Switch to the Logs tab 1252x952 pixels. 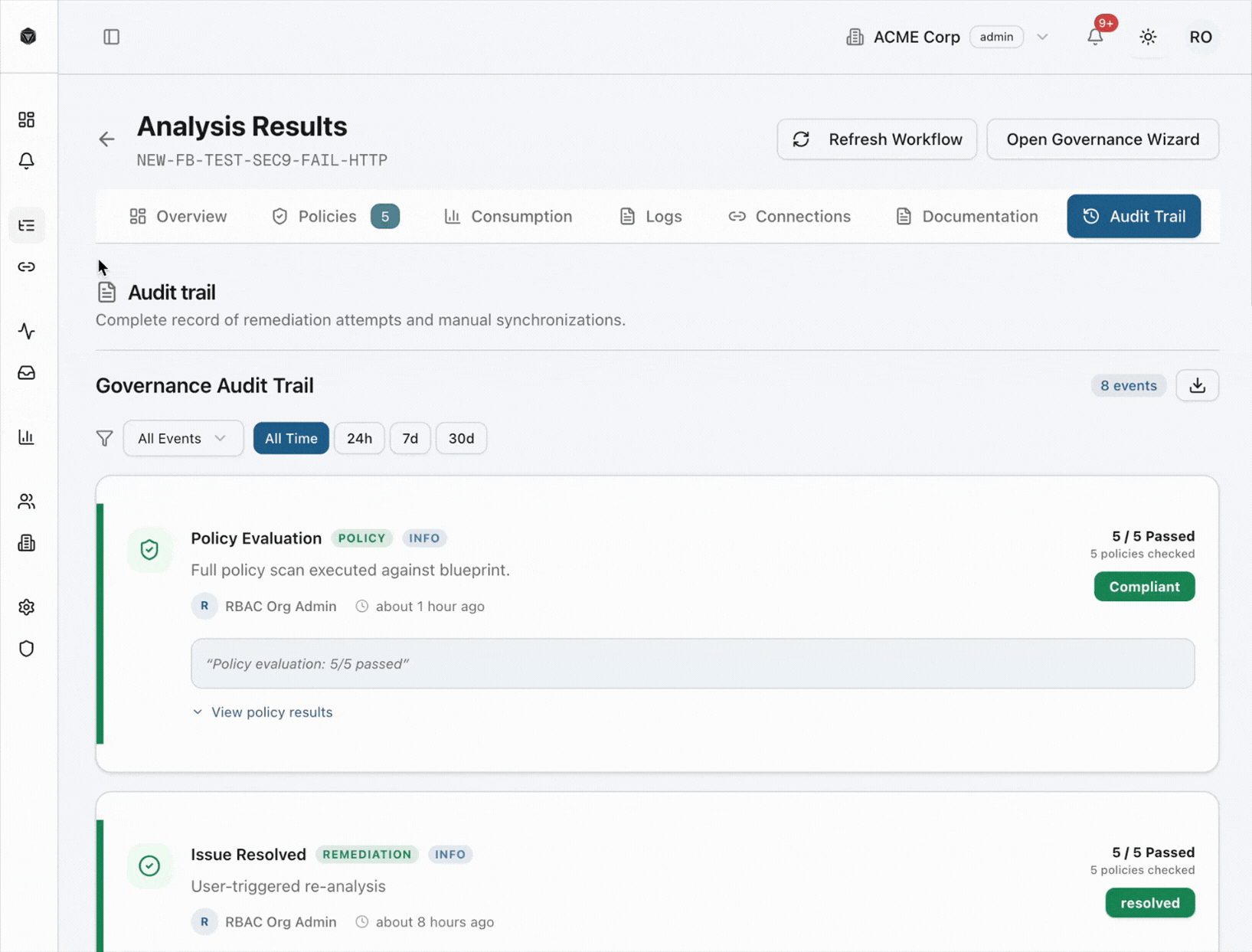(650, 216)
